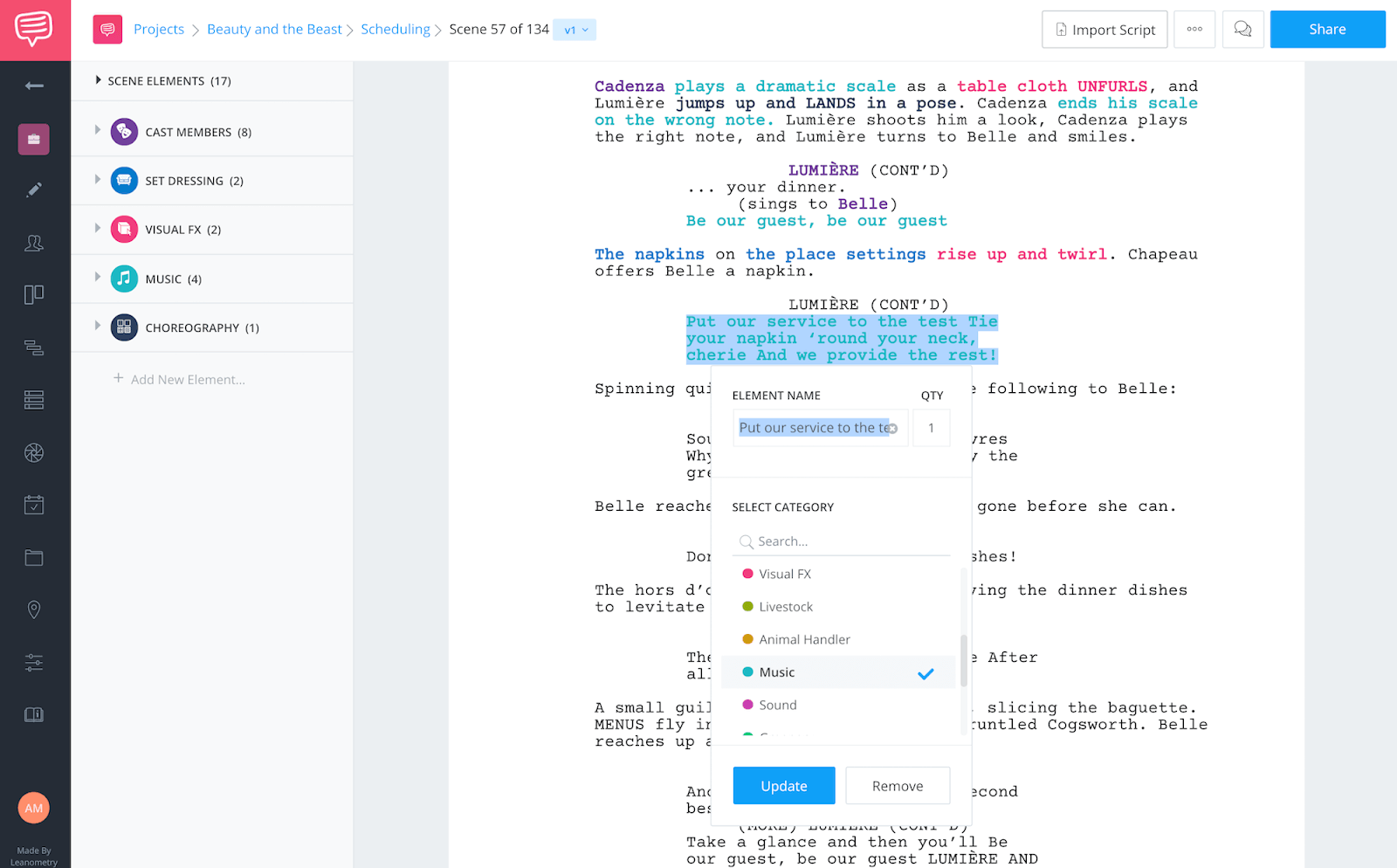Clear the element name field text
Image resolution: width=1397 pixels, height=868 pixels.
coord(892,429)
